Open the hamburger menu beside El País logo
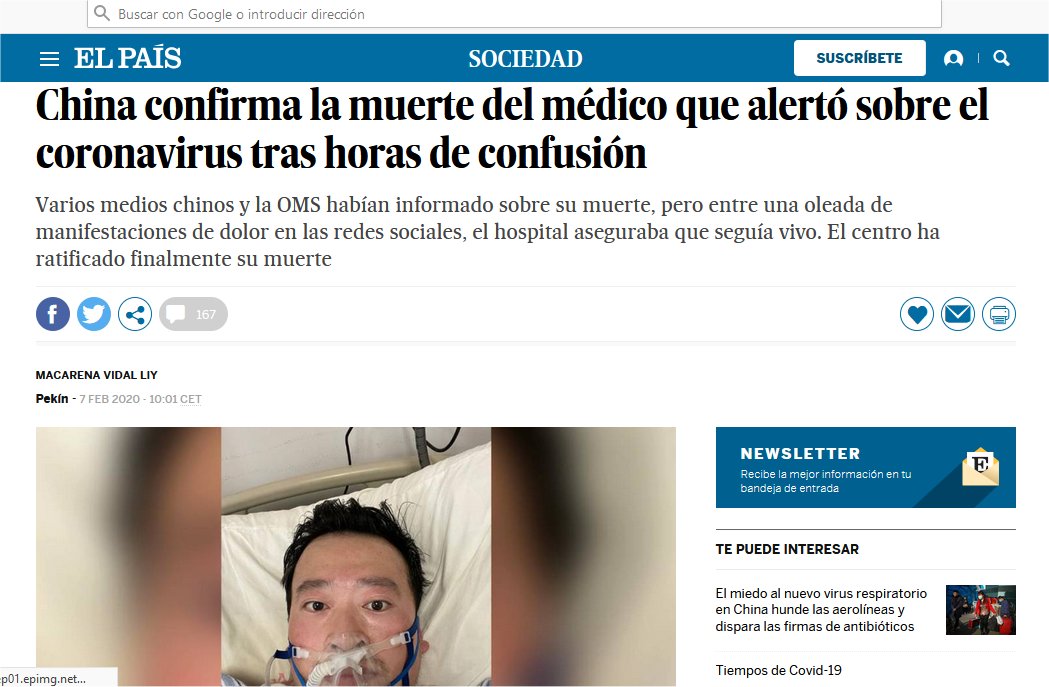The image size is (1049, 687). [49, 59]
